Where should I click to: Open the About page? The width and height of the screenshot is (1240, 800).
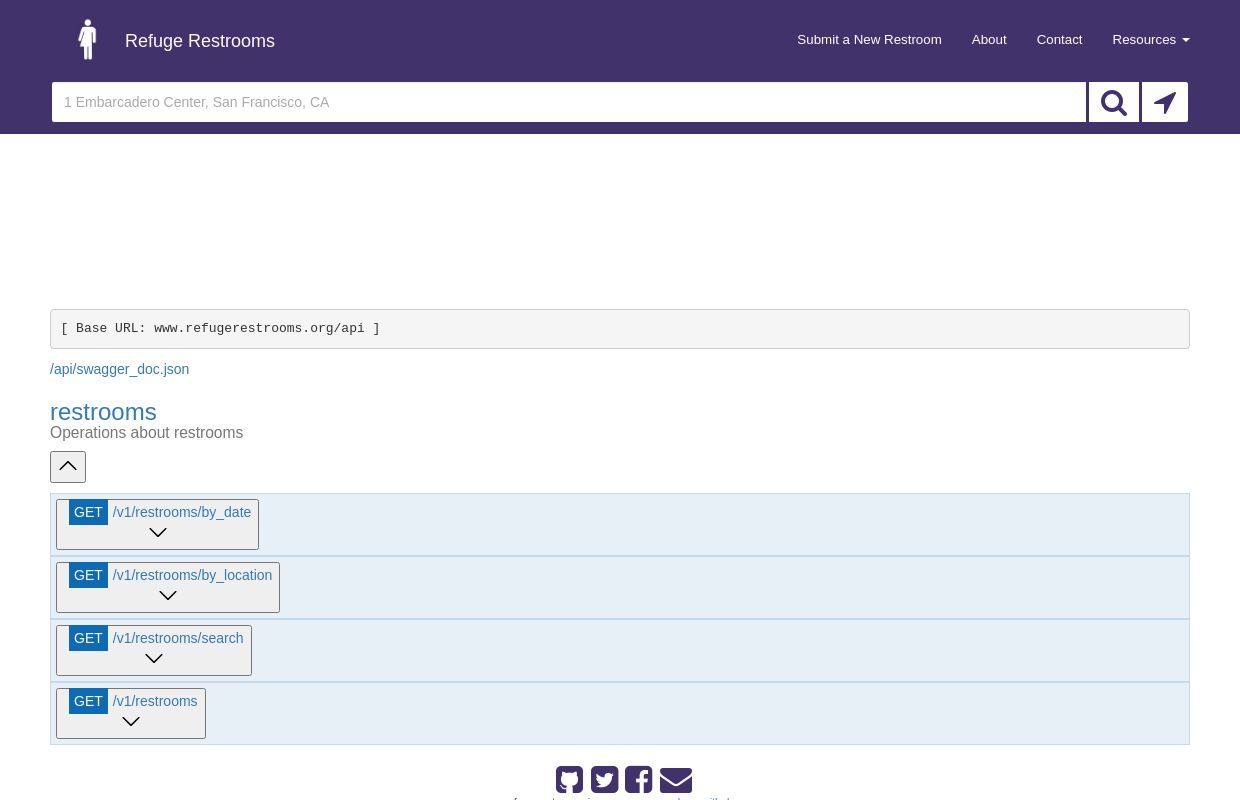pos(989,40)
